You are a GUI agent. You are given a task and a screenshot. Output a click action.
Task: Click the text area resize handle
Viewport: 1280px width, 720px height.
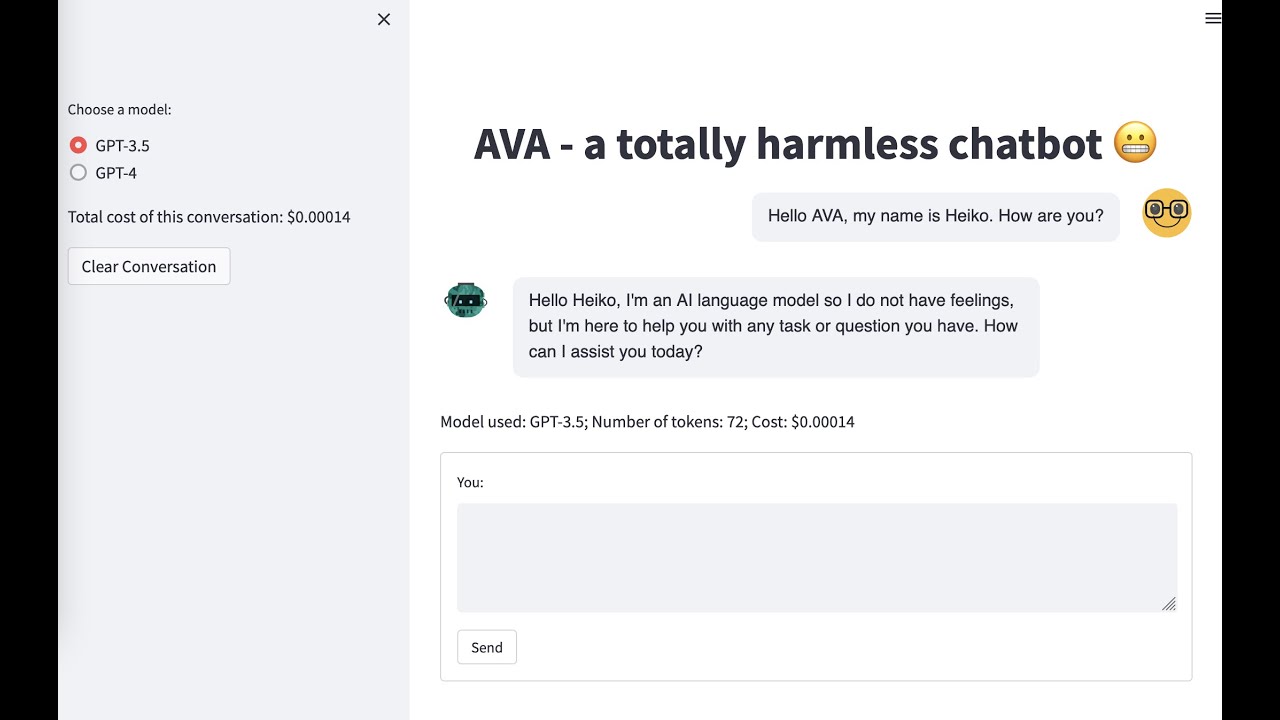[x=1169, y=604]
